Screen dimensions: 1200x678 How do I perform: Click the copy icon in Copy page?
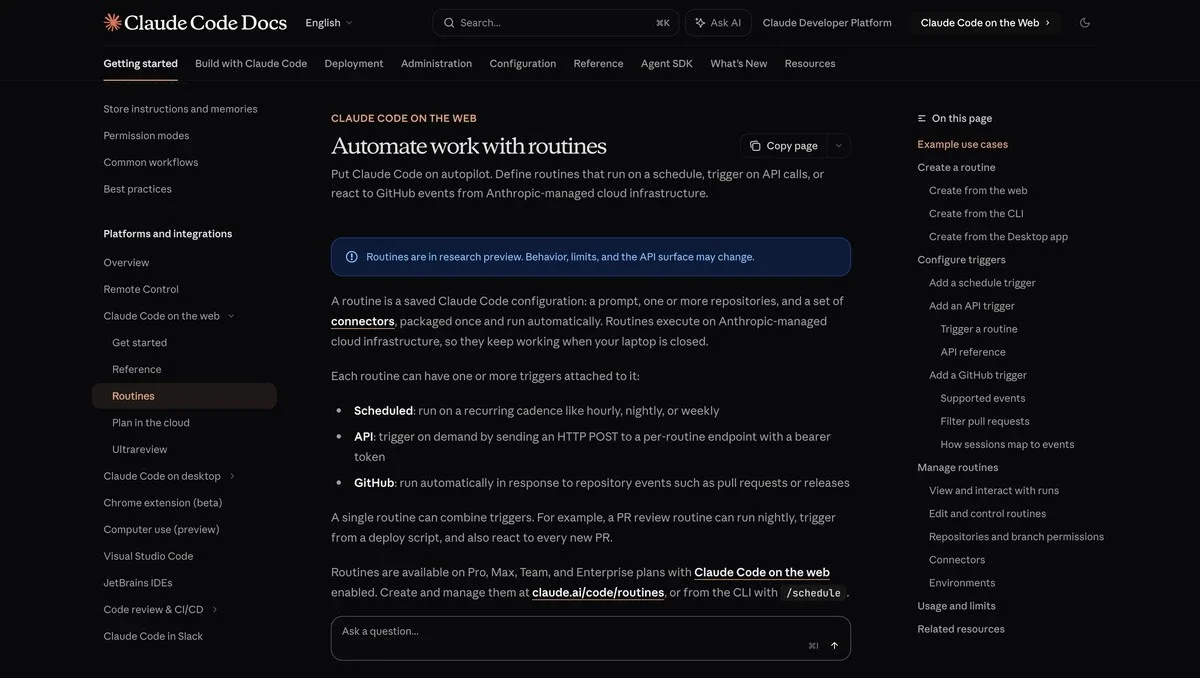click(x=755, y=146)
